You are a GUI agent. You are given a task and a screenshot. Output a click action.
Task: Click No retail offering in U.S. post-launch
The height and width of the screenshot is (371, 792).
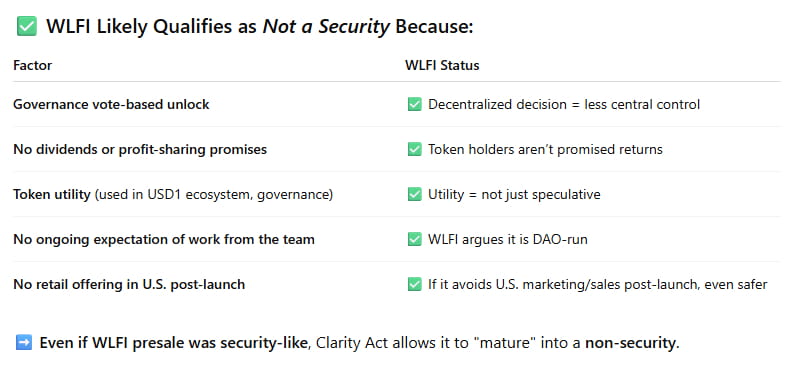(x=129, y=284)
